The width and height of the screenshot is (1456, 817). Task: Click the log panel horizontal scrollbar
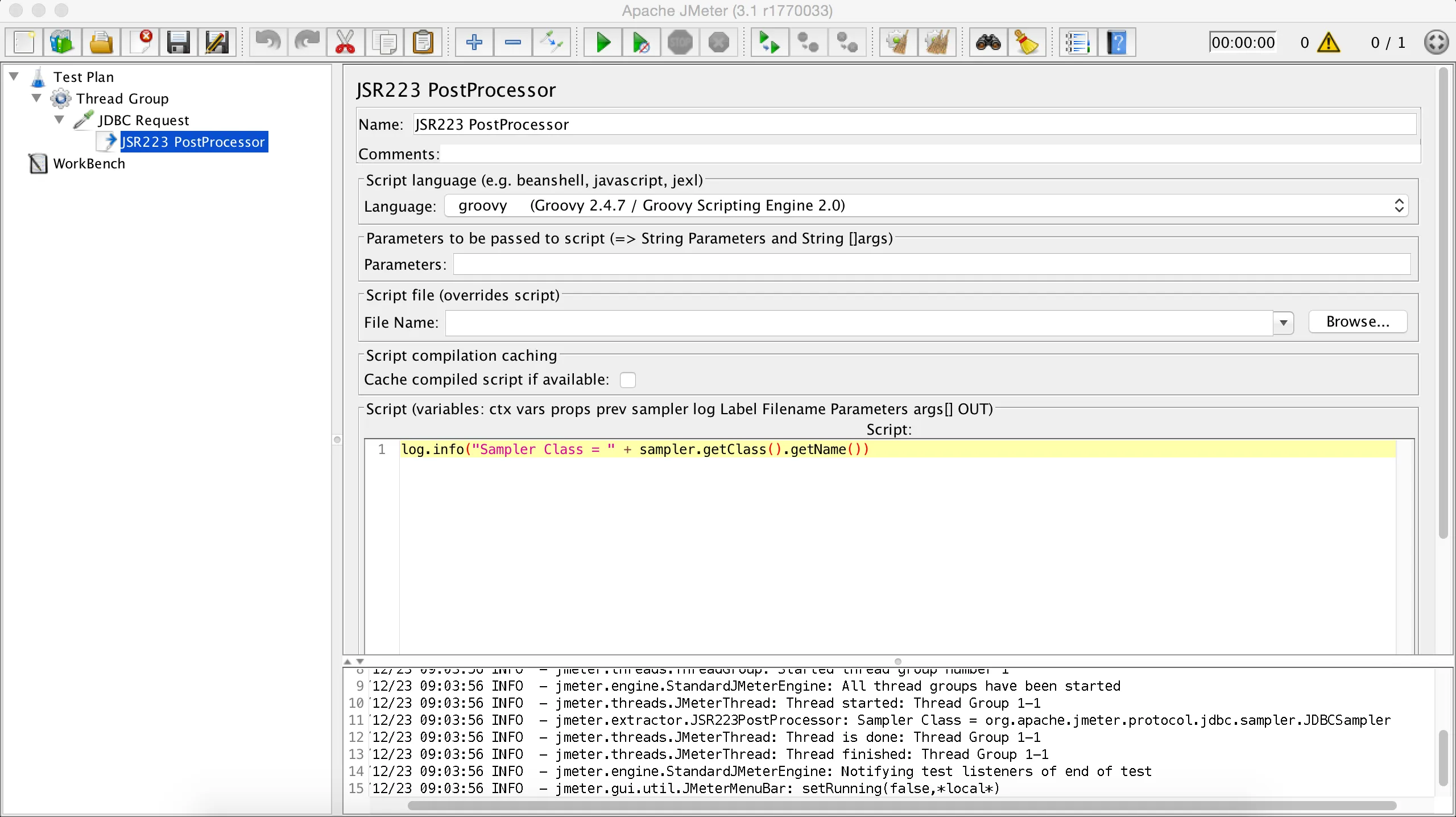click(x=901, y=806)
